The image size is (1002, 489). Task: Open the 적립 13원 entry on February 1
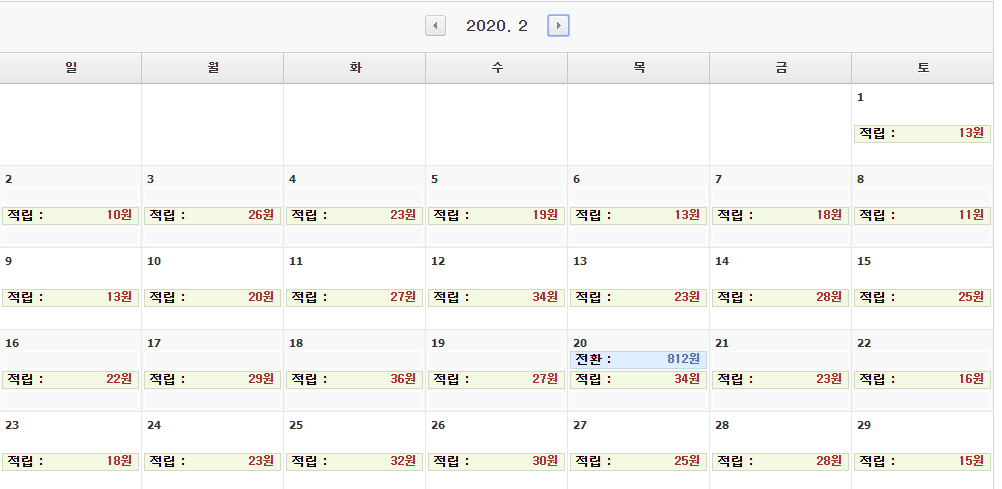922,134
